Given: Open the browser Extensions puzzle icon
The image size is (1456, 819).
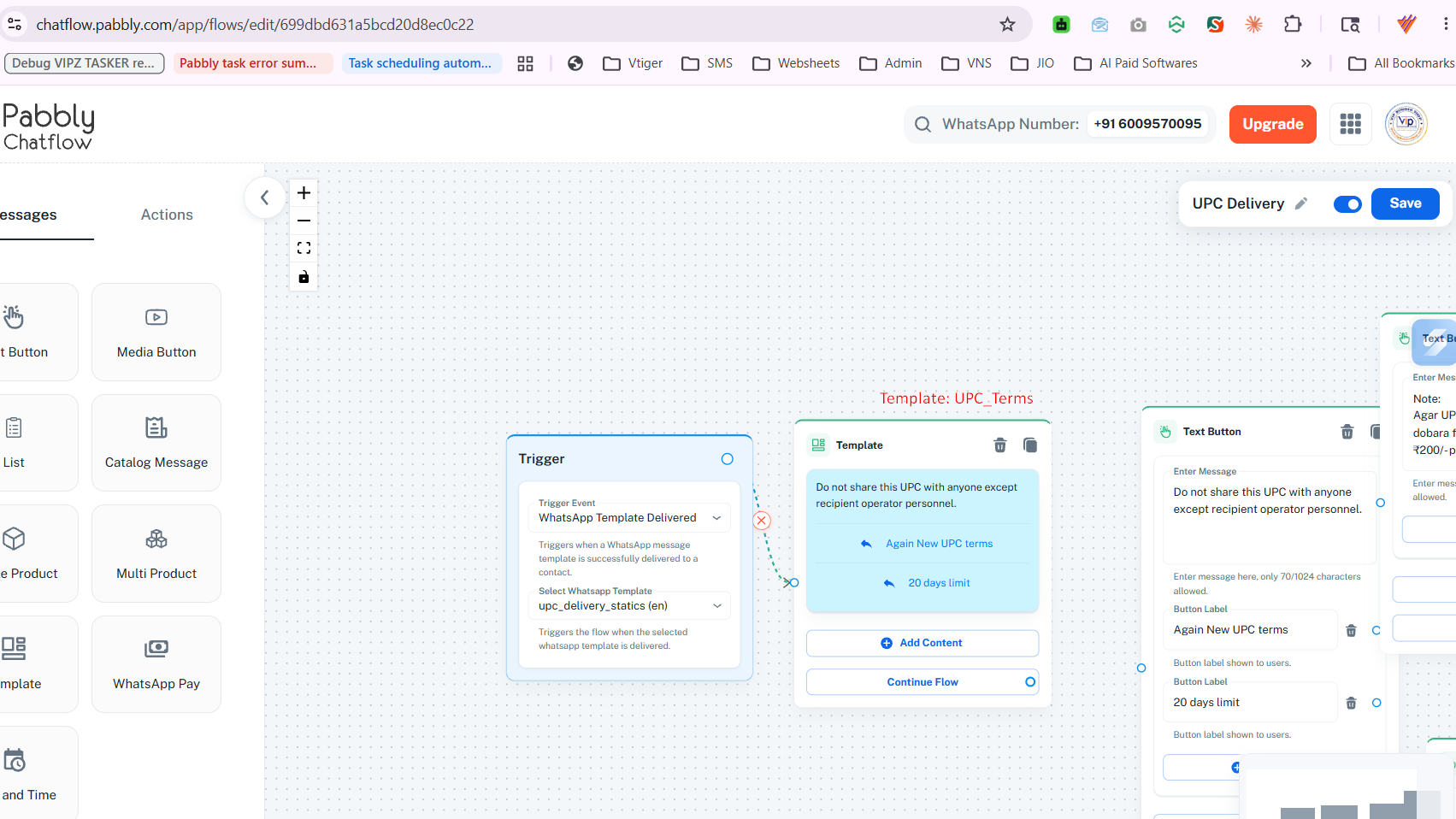Looking at the screenshot, I should [x=1293, y=25].
